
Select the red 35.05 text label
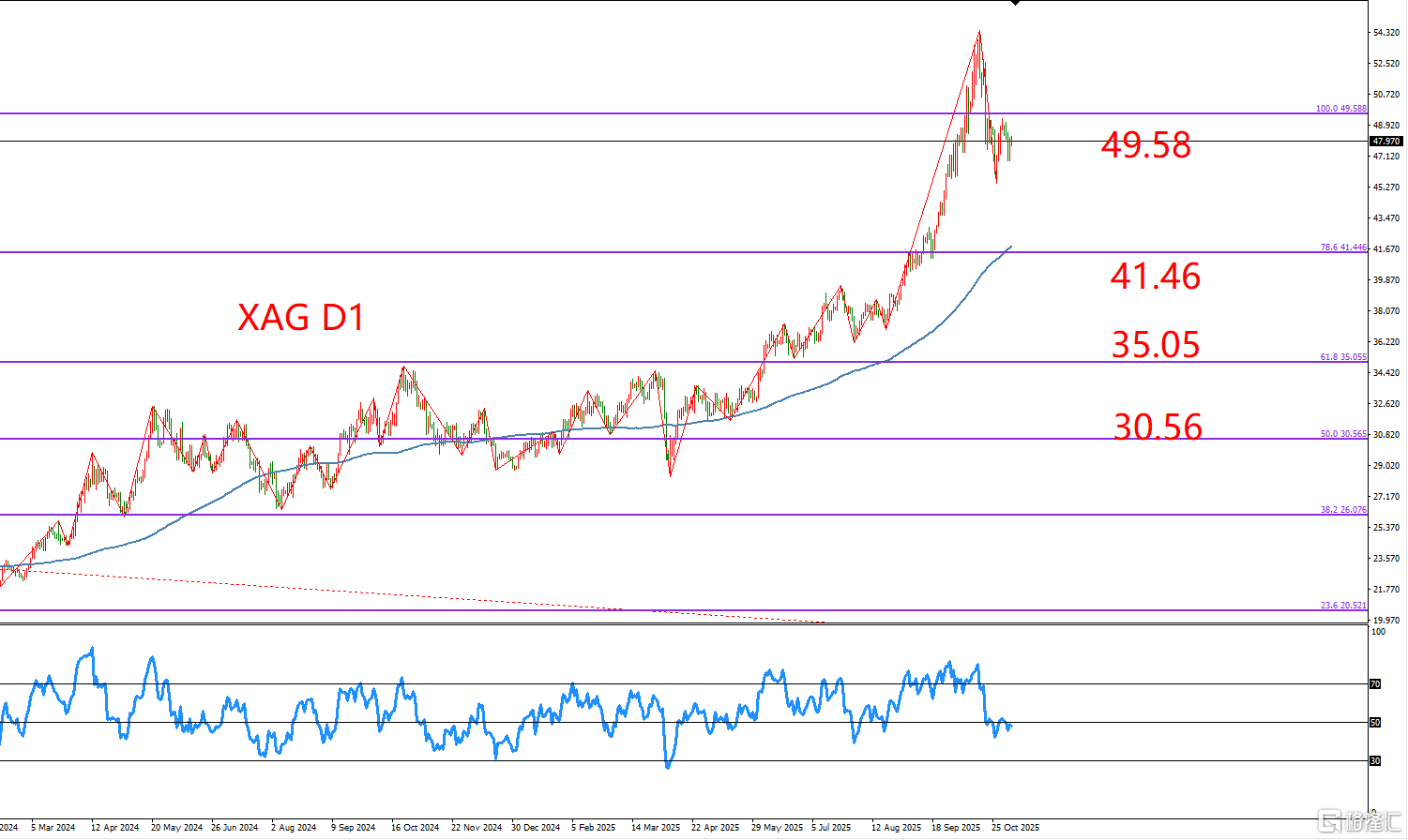click(1155, 345)
